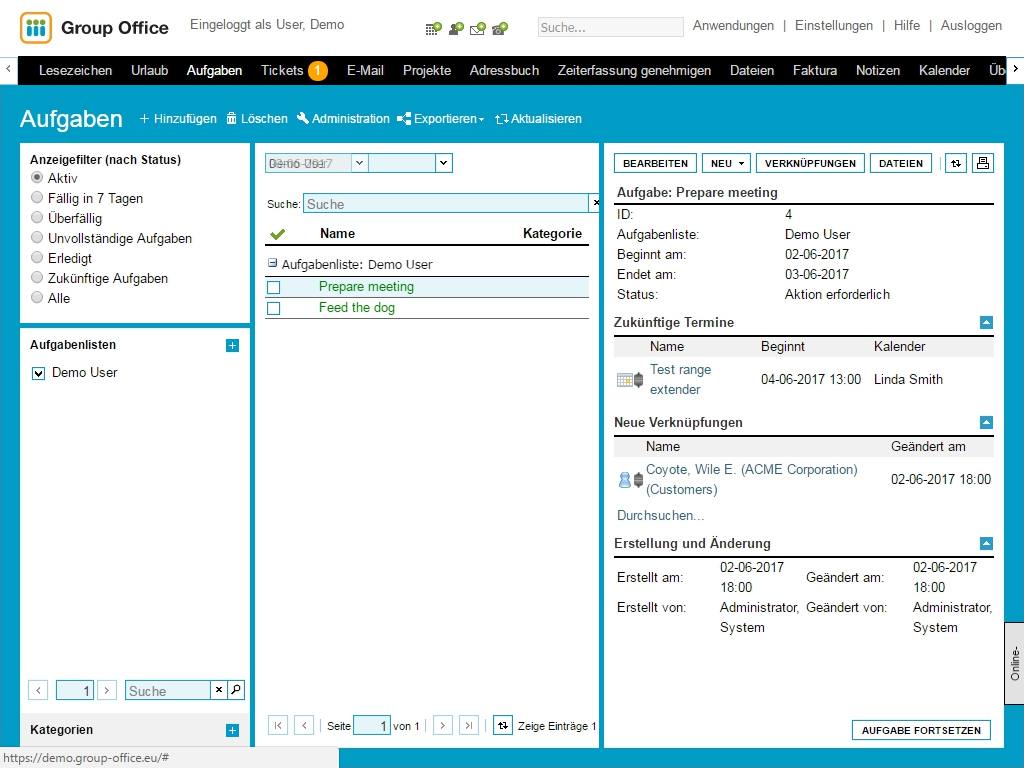The width and height of the screenshot is (1024, 768).
Task: Add a new task list with plus icon
Action: (x=232, y=346)
